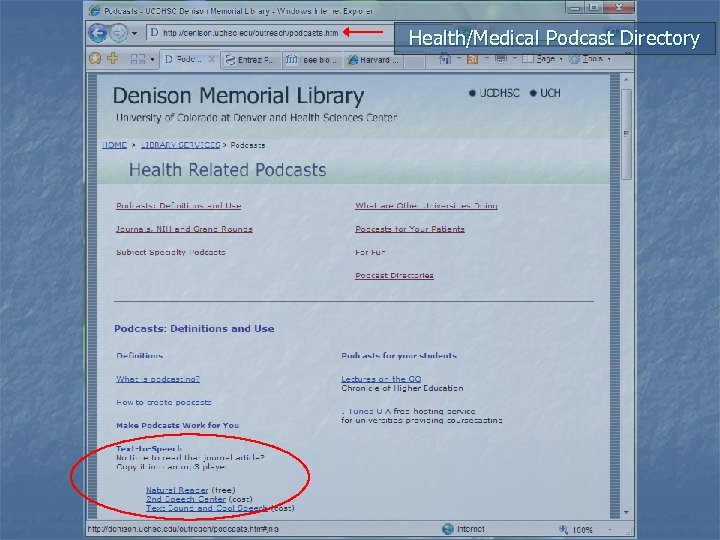Go to HOME breadcrumb link
The width and height of the screenshot is (720, 540).
[114, 145]
